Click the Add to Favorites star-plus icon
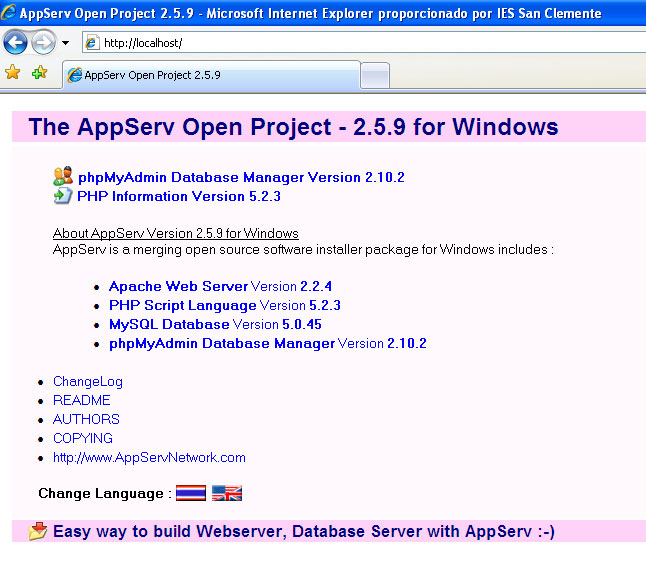Viewport: 646px width, 564px height. click(40, 72)
